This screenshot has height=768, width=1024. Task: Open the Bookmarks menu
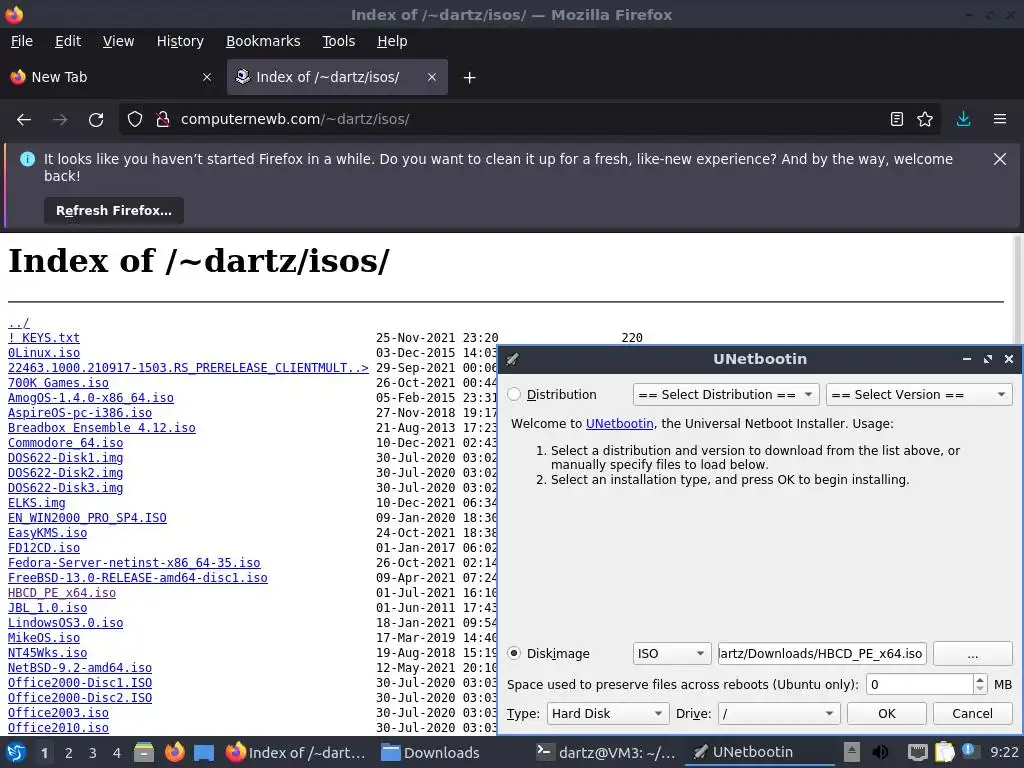[263, 41]
